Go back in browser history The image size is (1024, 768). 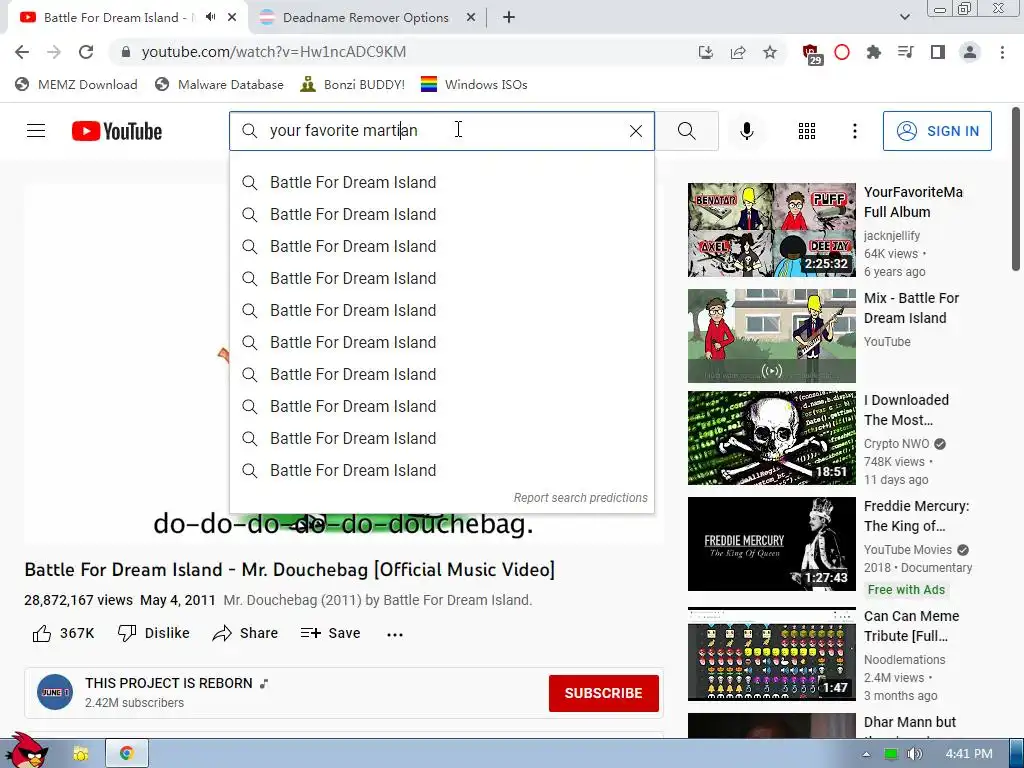coord(22,52)
